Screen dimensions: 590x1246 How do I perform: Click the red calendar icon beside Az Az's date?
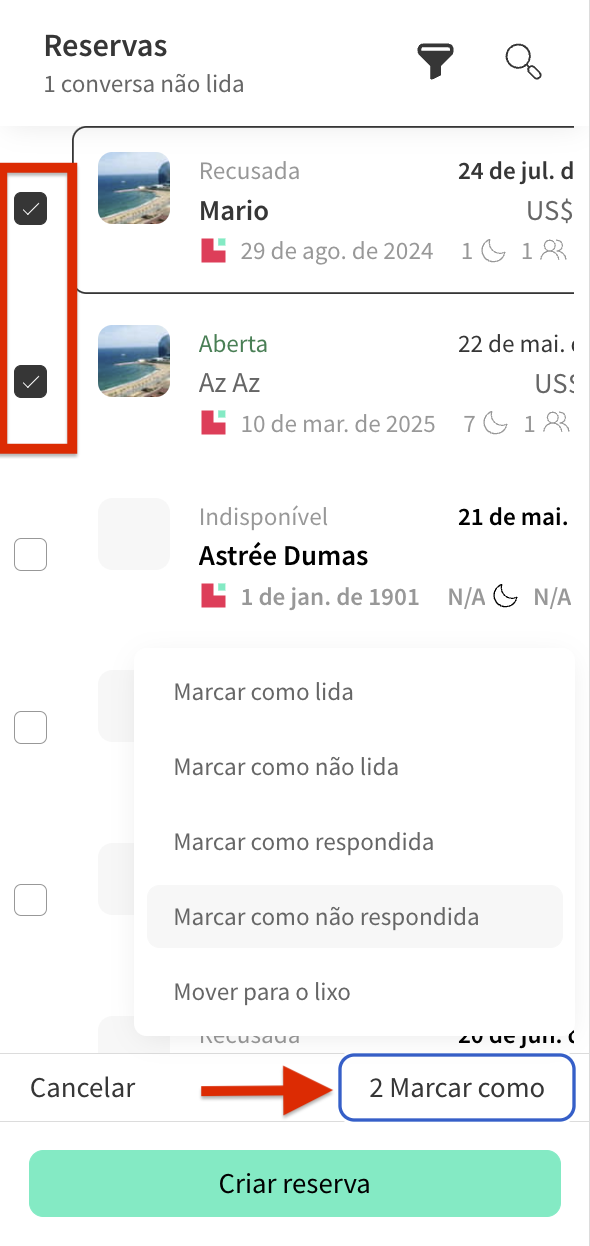point(211,423)
